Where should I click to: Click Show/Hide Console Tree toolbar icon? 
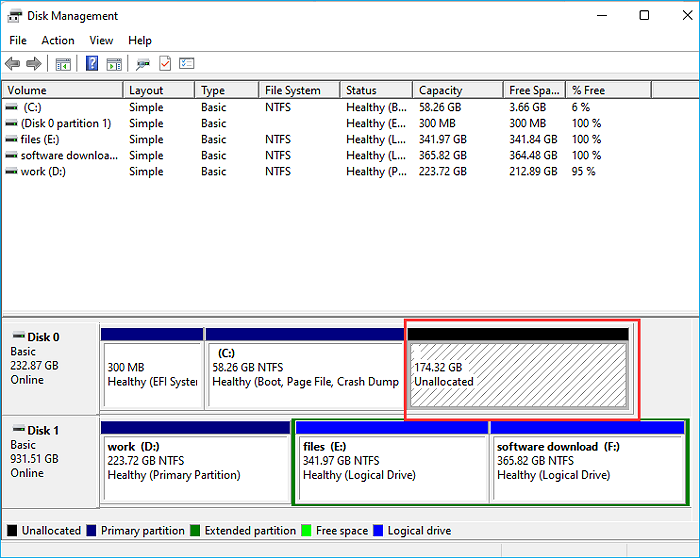point(63,64)
